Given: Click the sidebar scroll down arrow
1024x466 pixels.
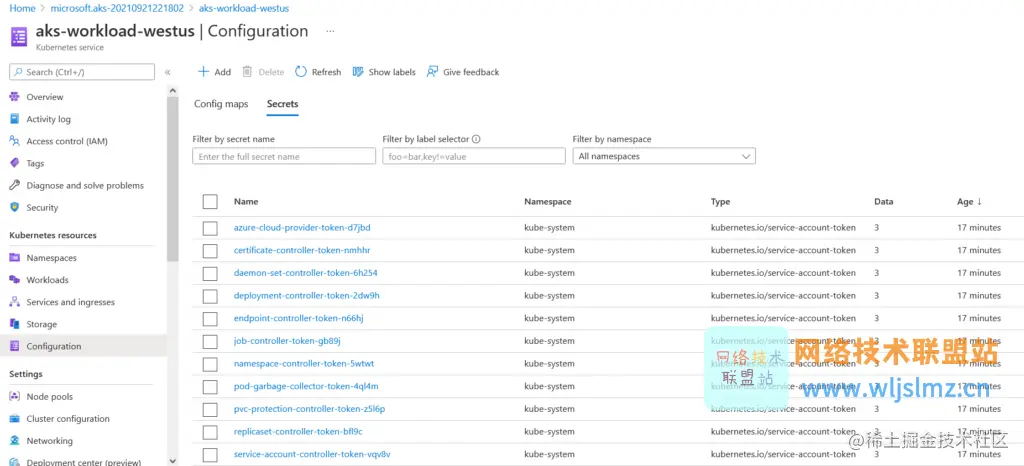Looking at the screenshot, I should (172, 461).
